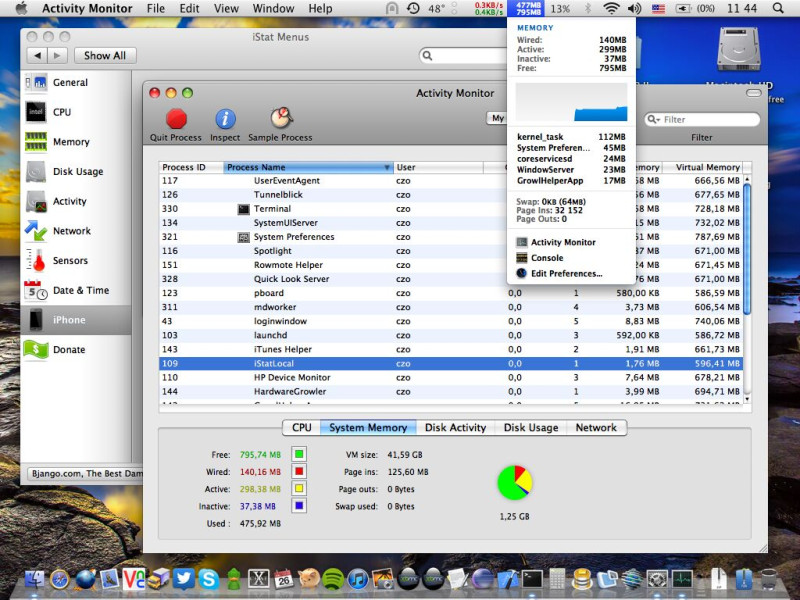Image resolution: width=800 pixels, height=600 pixels.
Task: Click Donate in the iStat Menus sidebar
Action: (55, 349)
